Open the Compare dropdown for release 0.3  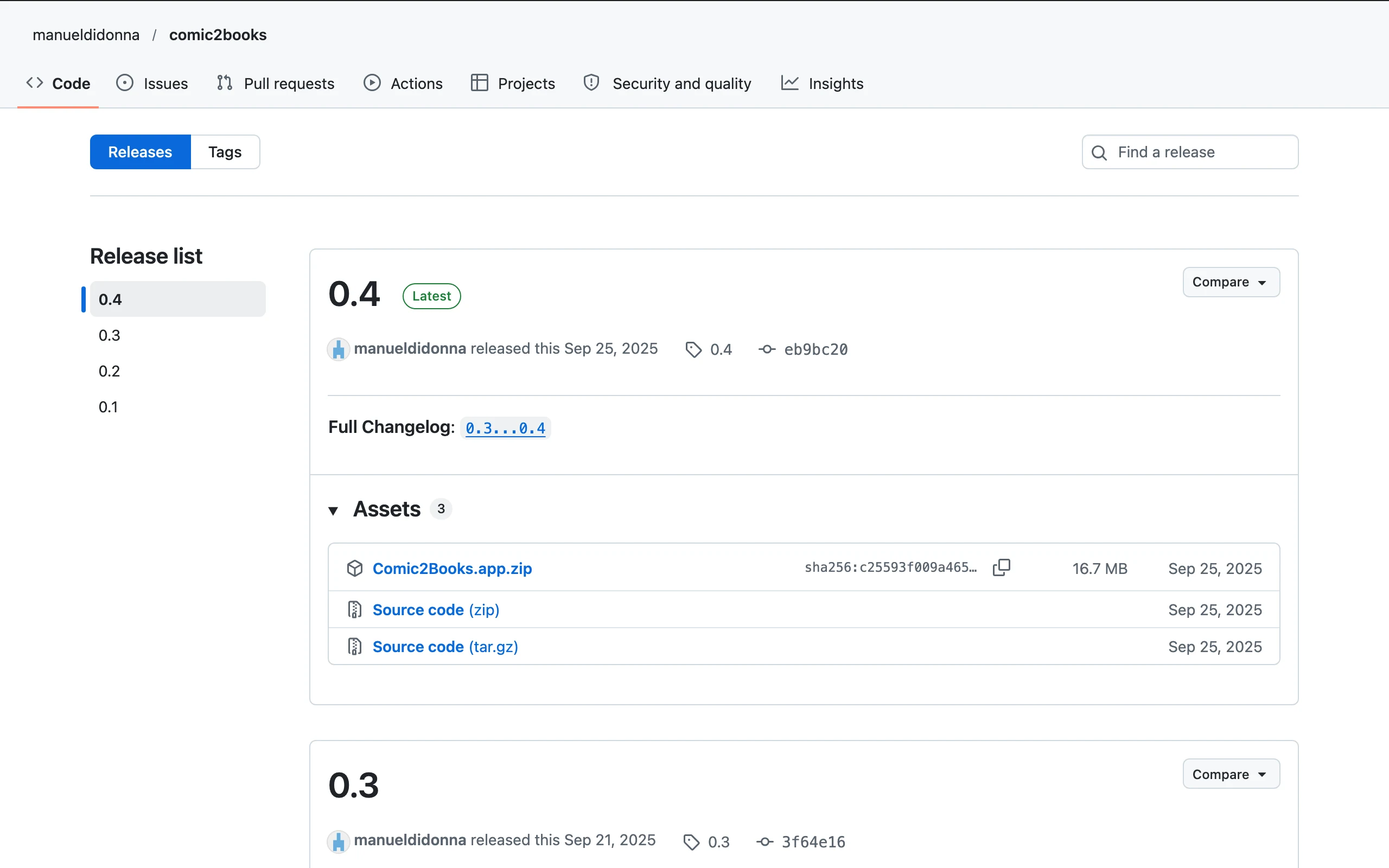(1231, 774)
